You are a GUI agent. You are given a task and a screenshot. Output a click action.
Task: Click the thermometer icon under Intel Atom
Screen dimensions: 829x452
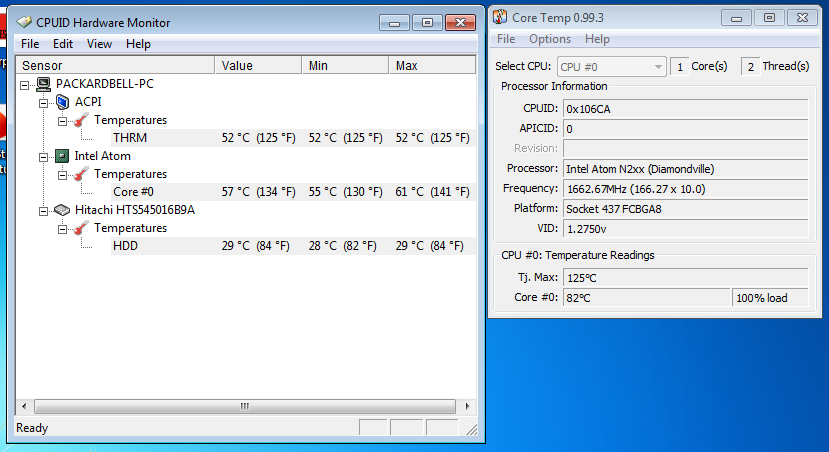click(x=81, y=174)
